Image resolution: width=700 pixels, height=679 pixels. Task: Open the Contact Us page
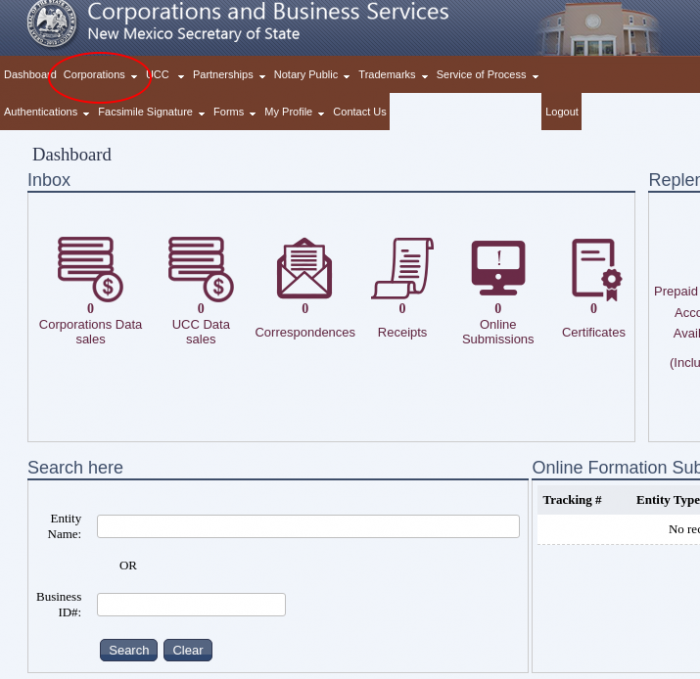pyautogui.click(x=359, y=112)
